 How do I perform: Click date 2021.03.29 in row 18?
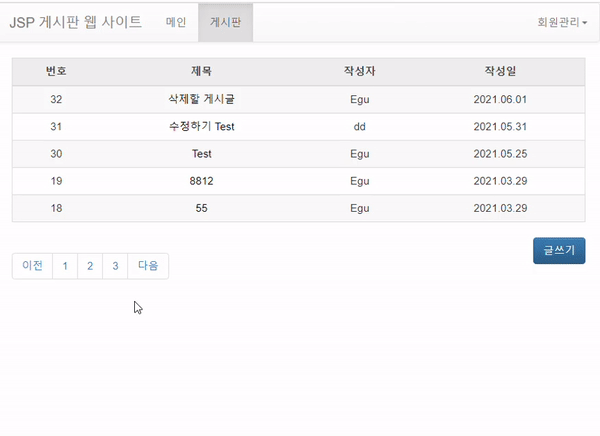(x=501, y=208)
